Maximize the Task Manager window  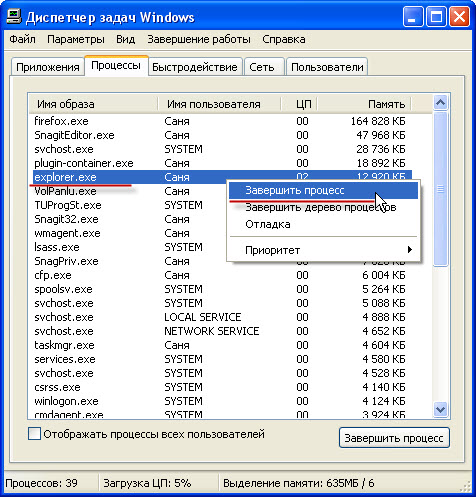point(436,17)
